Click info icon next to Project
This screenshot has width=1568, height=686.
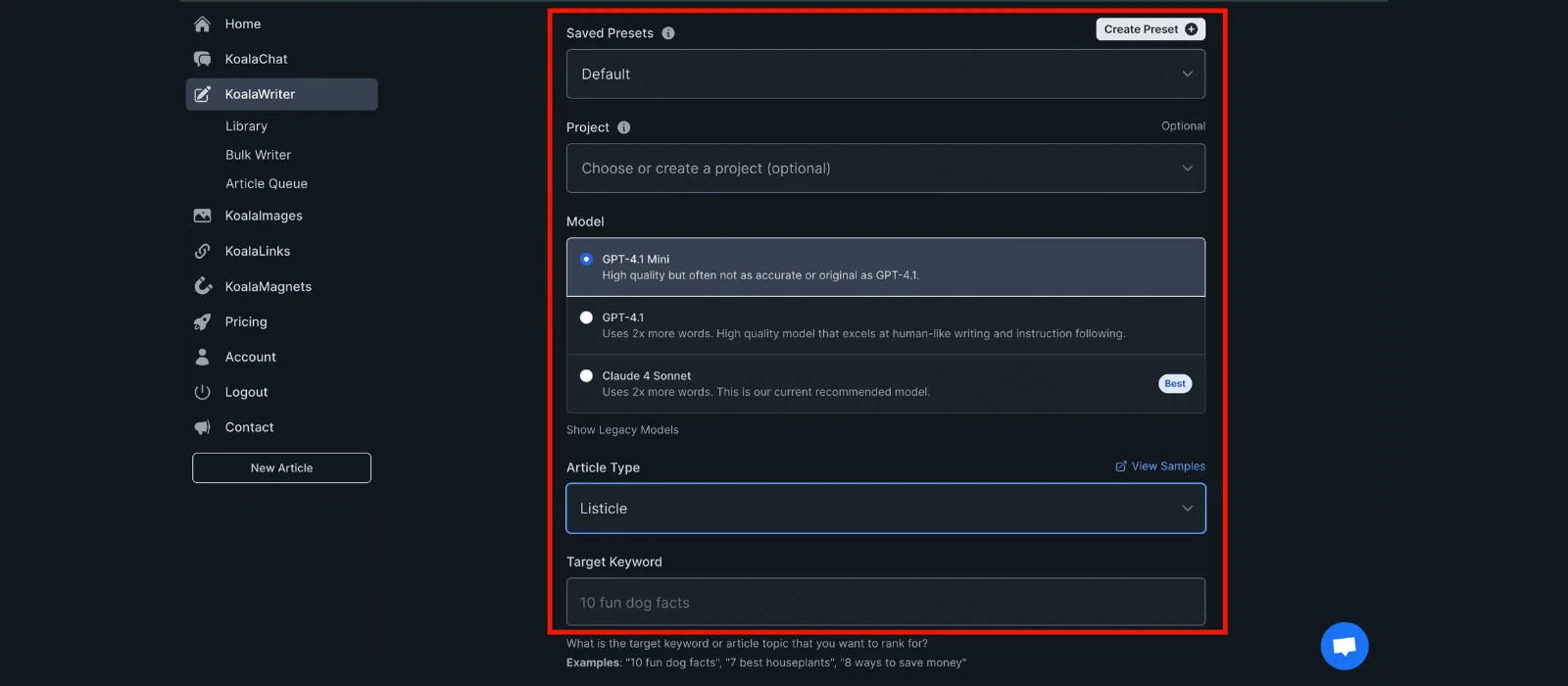(x=623, y=127)
